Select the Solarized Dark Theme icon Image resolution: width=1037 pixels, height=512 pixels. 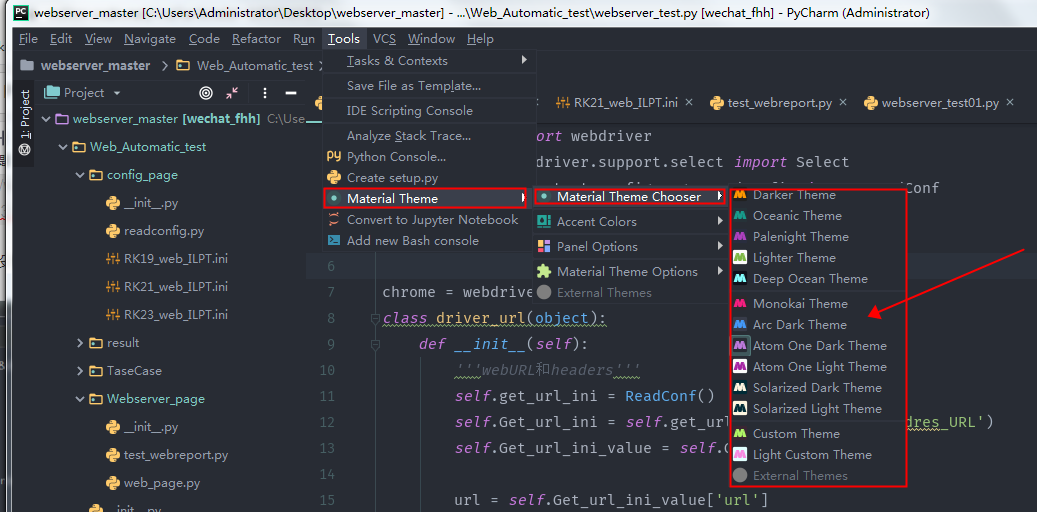tap(740, 388)
